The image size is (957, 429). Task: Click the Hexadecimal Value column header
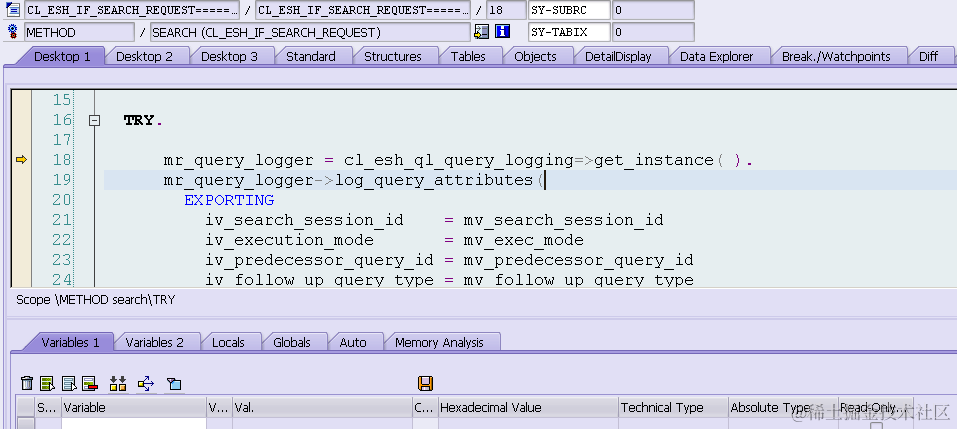point(529,408)
